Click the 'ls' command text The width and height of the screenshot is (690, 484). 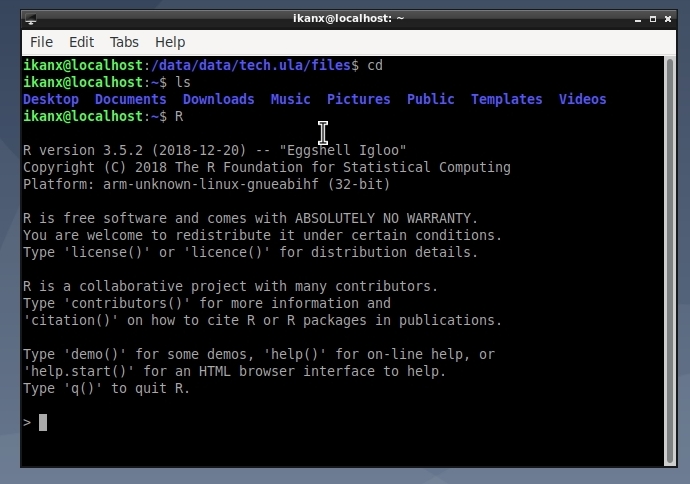(183, 82)
